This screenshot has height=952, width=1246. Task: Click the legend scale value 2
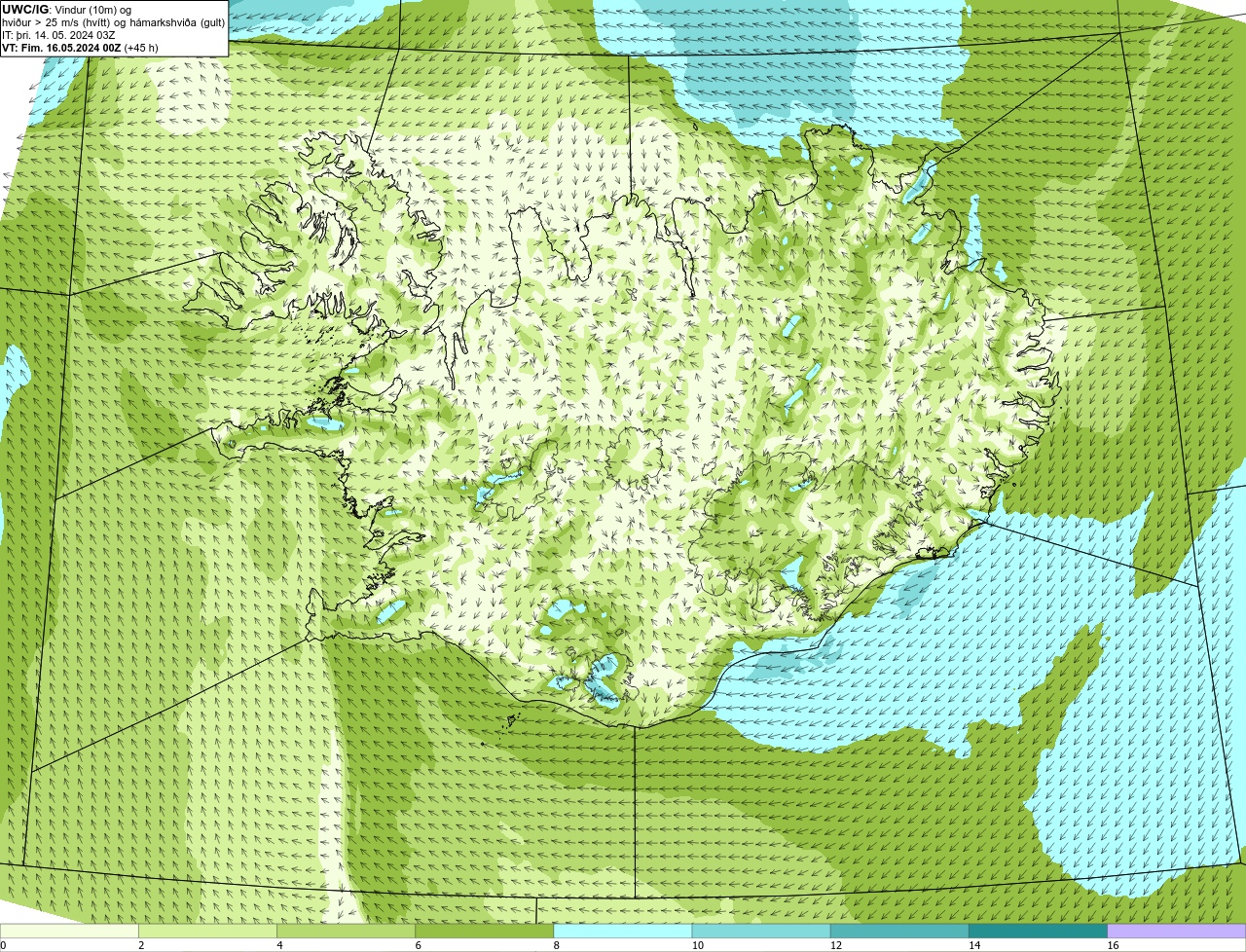click(141, 945)
